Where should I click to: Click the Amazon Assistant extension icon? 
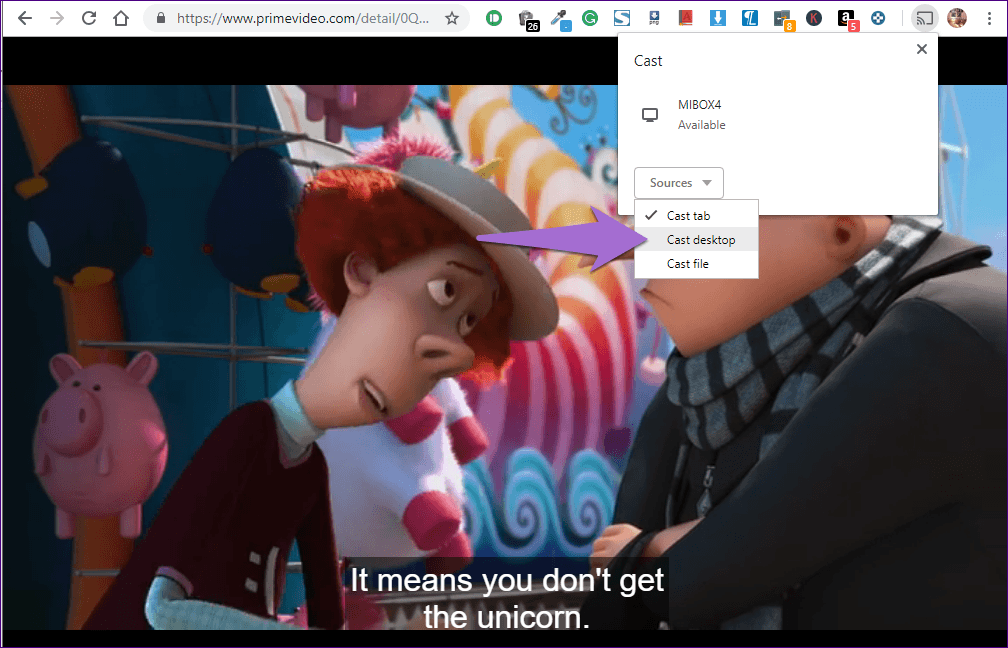point(846,18)
